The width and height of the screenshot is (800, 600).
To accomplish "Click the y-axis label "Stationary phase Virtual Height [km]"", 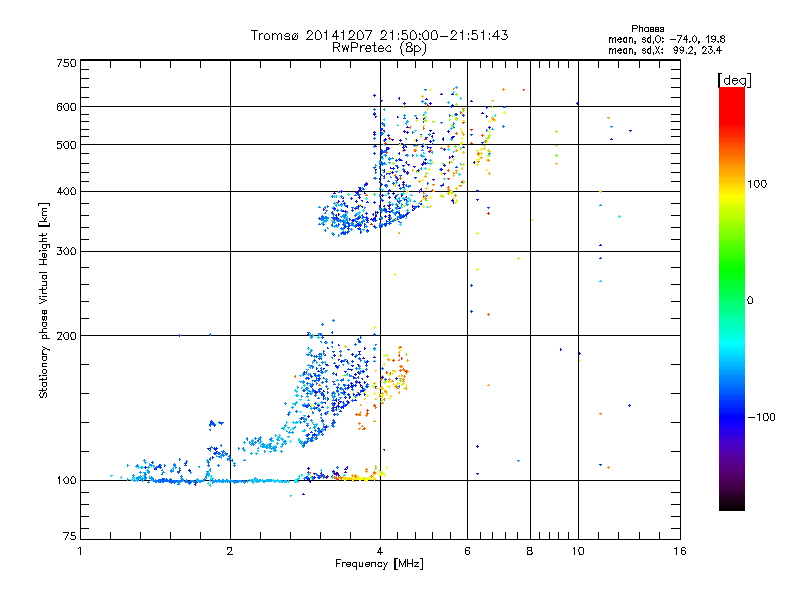I will [x=43, y=300].
